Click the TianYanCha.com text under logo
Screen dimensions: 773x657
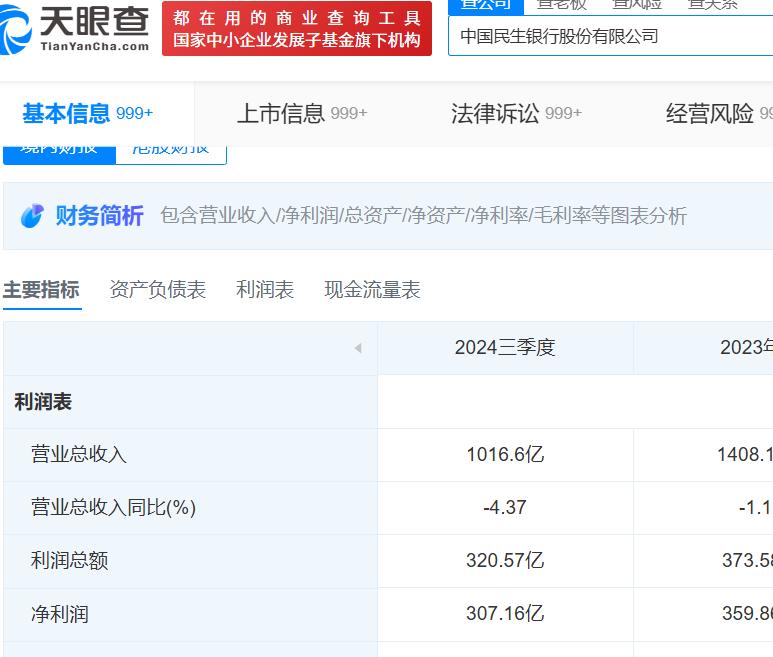95,47
